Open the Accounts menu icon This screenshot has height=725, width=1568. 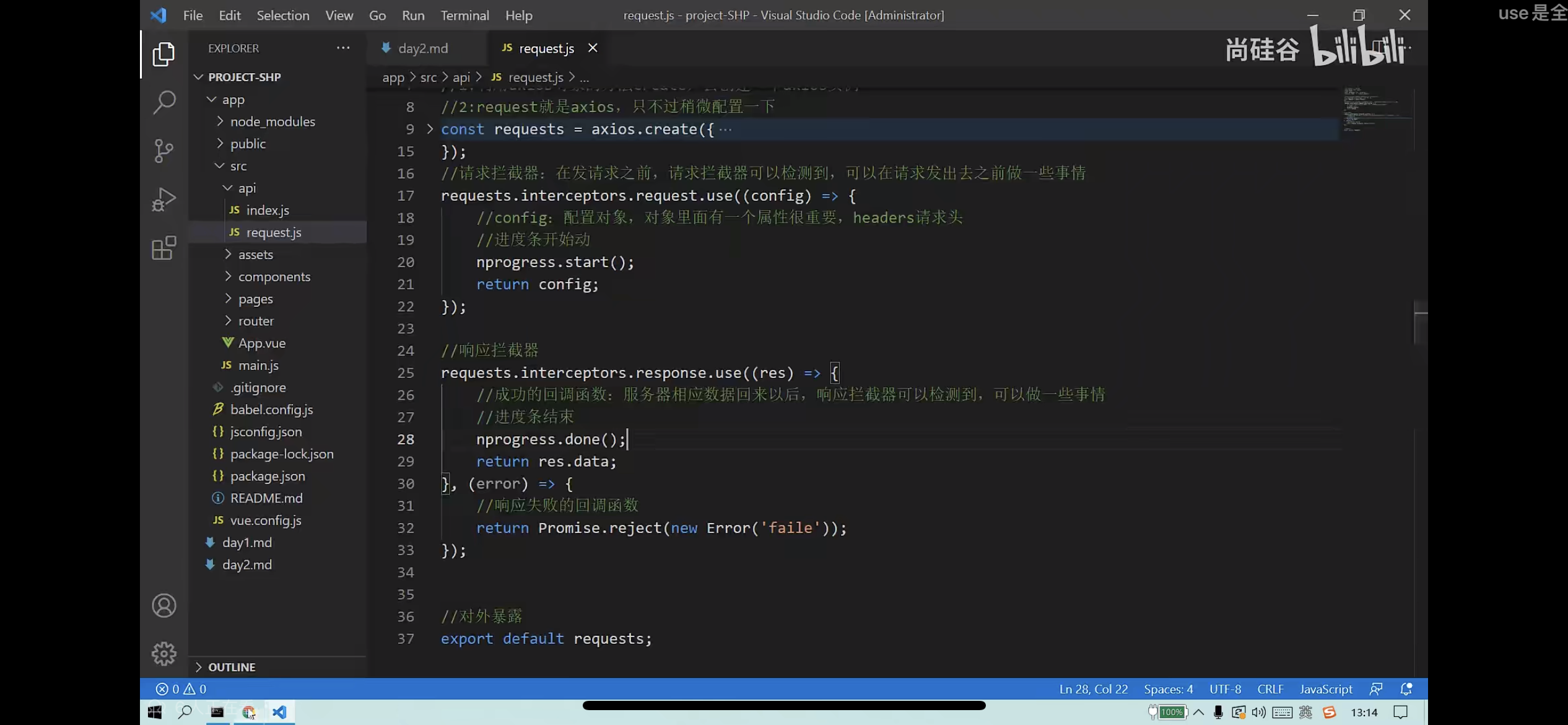(x=164, y=605)
